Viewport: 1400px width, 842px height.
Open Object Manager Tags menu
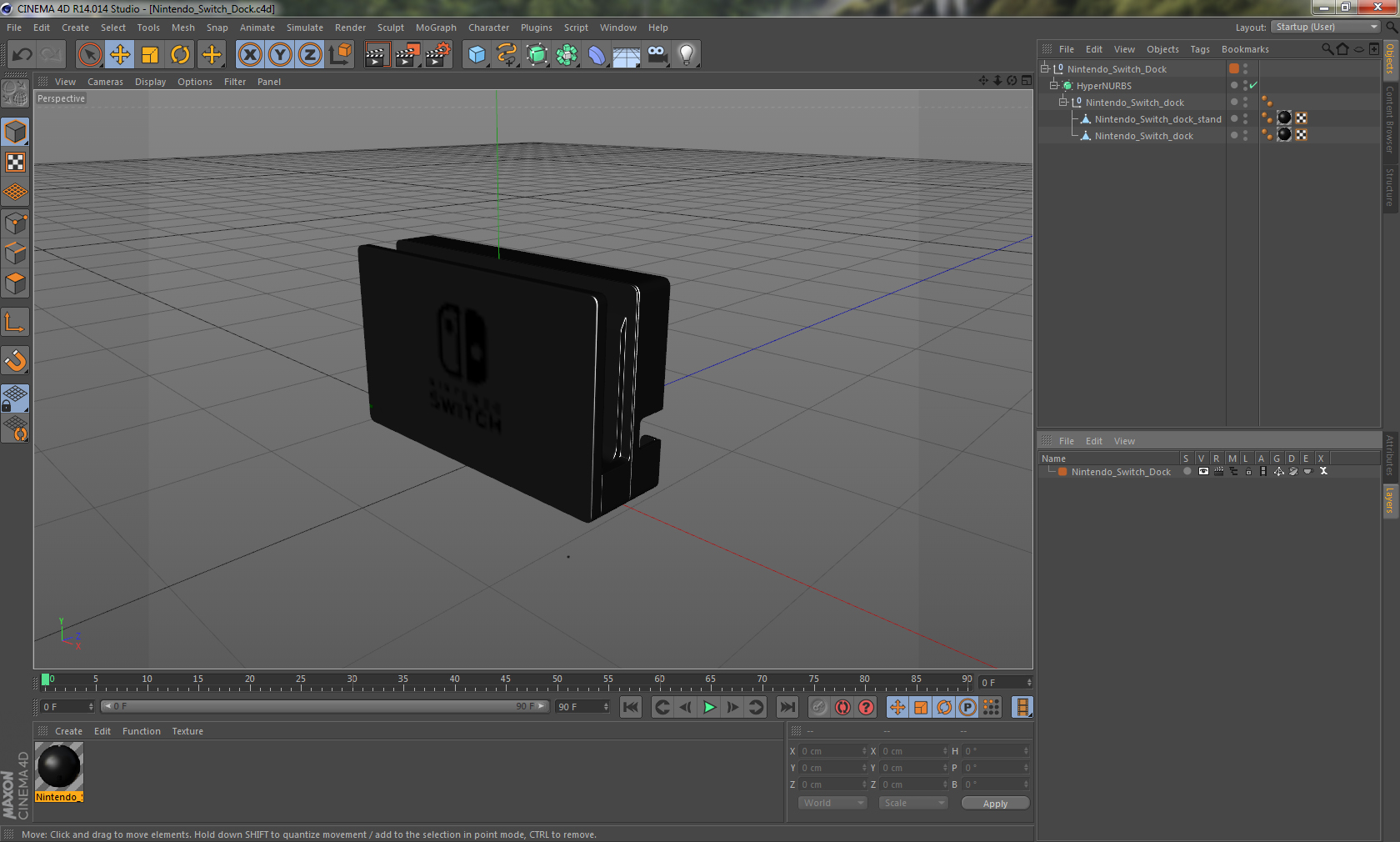(1200, 49)
